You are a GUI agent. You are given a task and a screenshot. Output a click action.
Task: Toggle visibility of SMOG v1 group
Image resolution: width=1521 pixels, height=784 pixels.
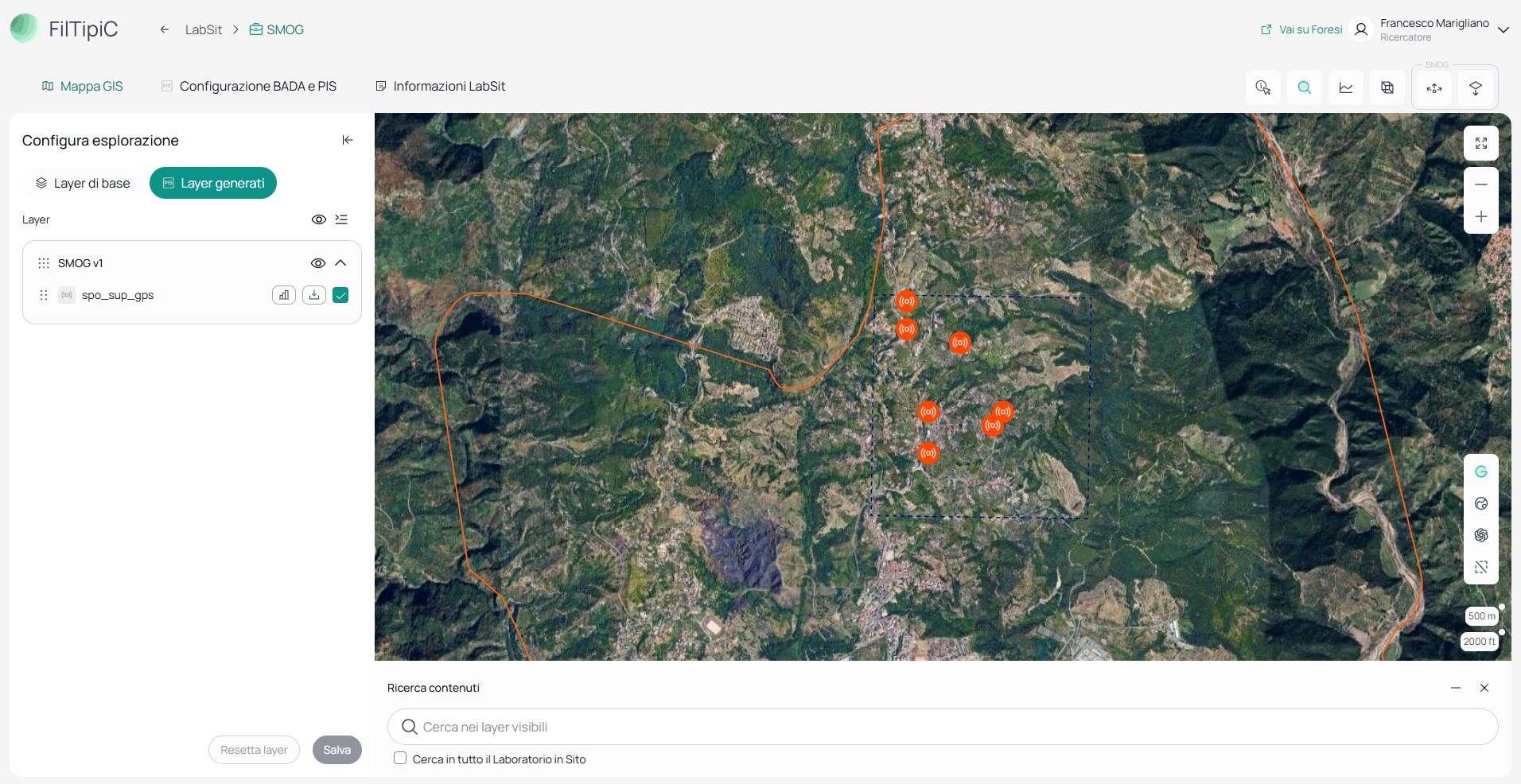click(x=318, y=263)
